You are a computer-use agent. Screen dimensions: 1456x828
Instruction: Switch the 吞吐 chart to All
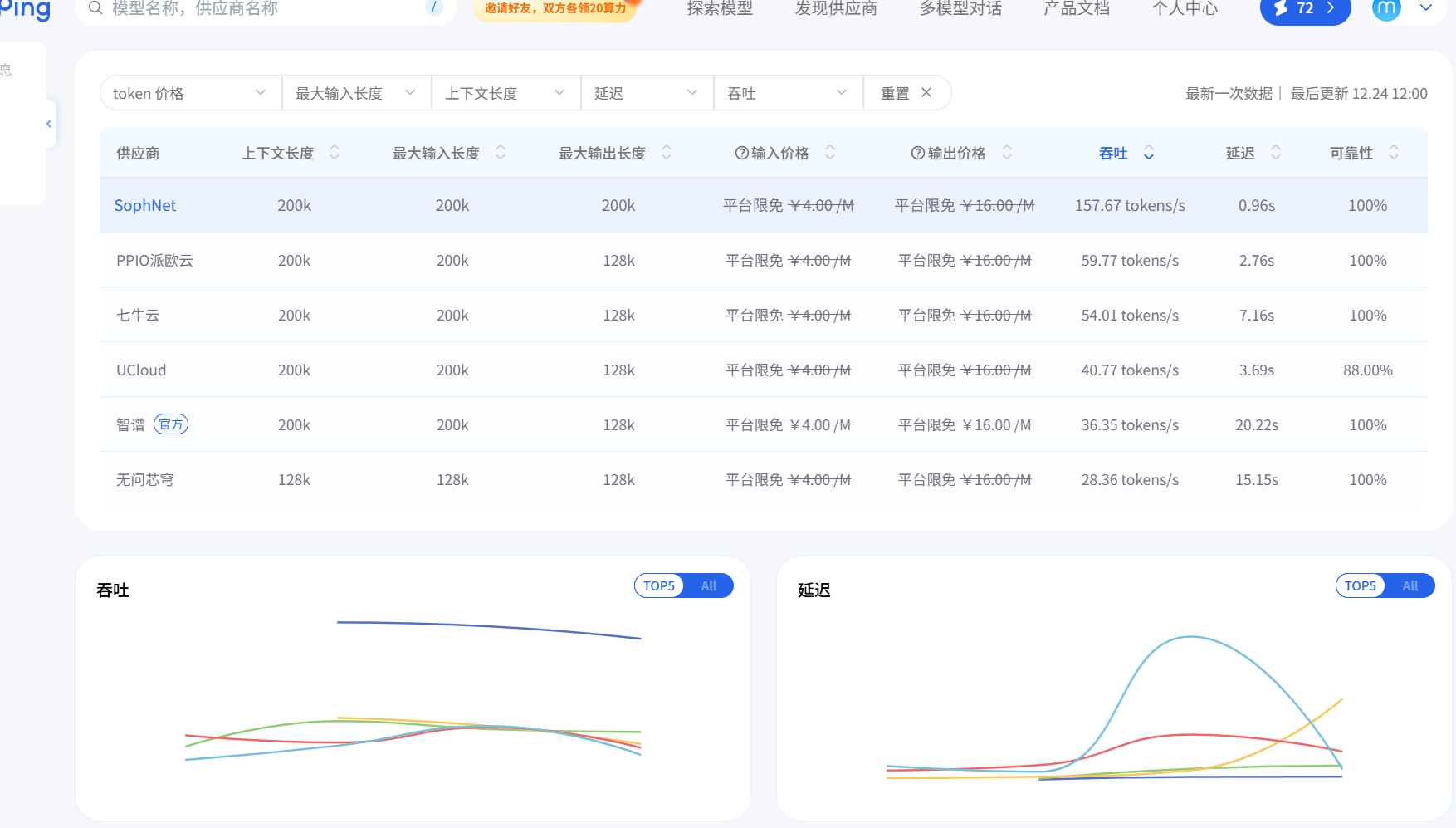coord(708,585)
